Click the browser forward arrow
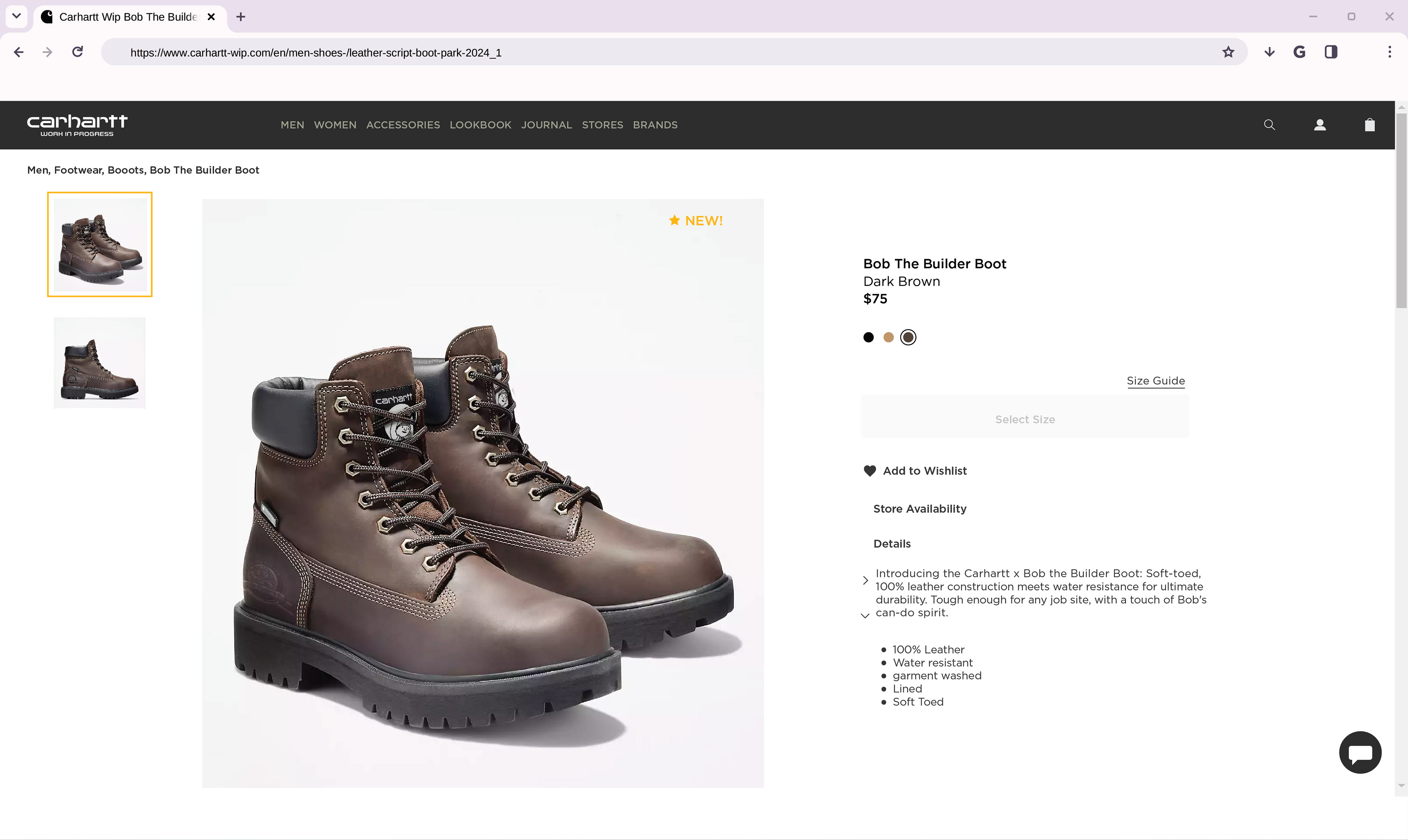This screenshot has width=1408, height=840. click(48, 52)
